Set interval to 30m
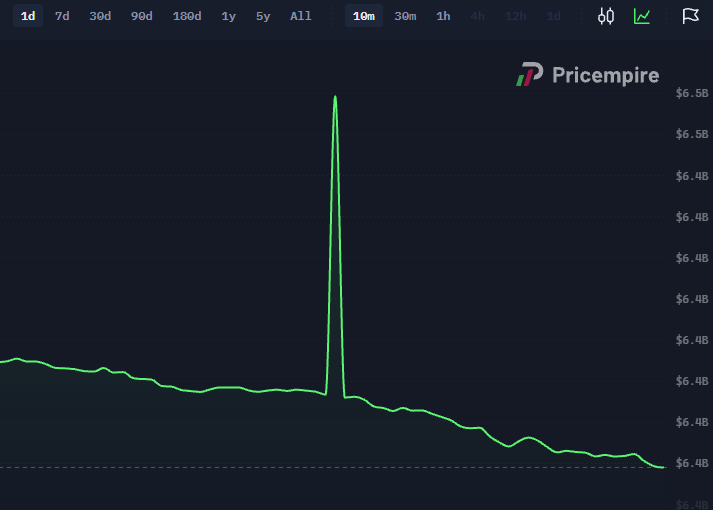The width and height of the screenshot is (713, 510). click(x=405, y=16)
